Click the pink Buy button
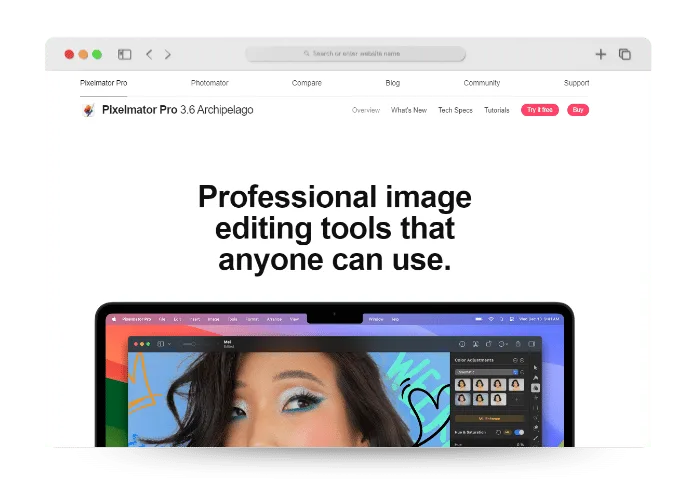This screenshot has height=500, width=700. click(x=578, y=110)
